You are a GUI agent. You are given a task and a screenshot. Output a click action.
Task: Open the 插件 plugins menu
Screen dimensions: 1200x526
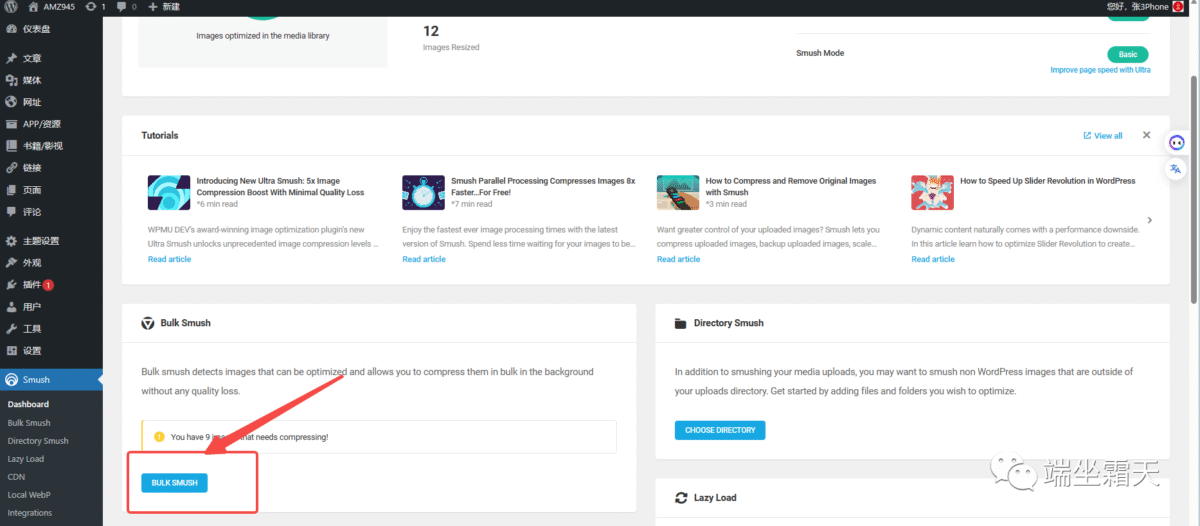coord(32,285)
